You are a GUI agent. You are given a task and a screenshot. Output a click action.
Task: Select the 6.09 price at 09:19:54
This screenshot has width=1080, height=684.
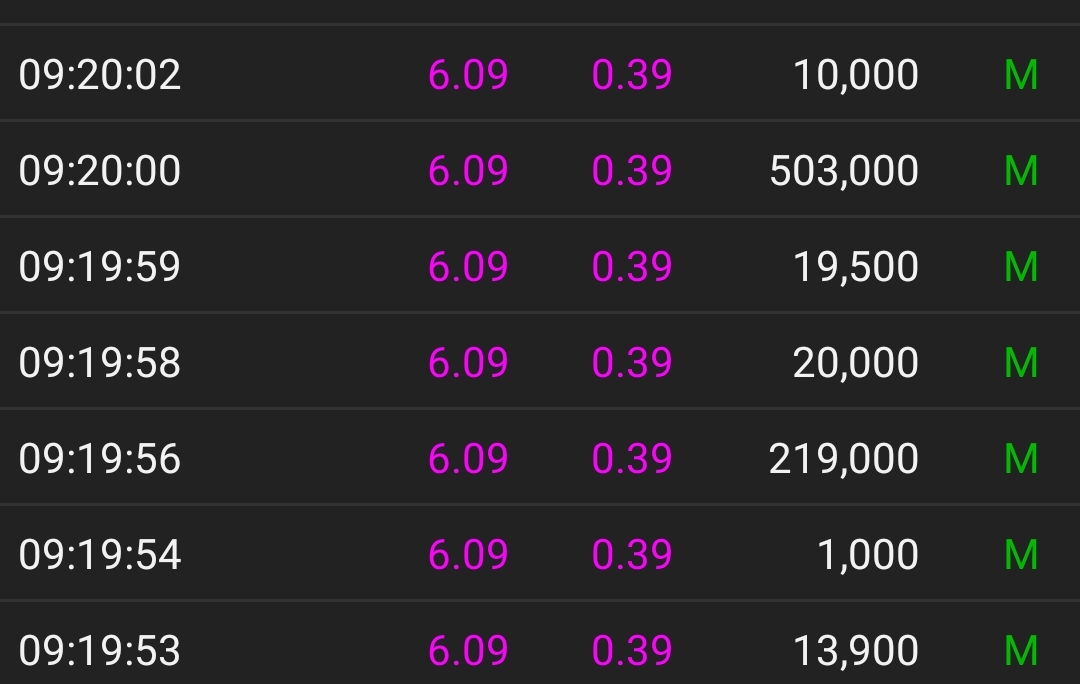pos(468,554)
